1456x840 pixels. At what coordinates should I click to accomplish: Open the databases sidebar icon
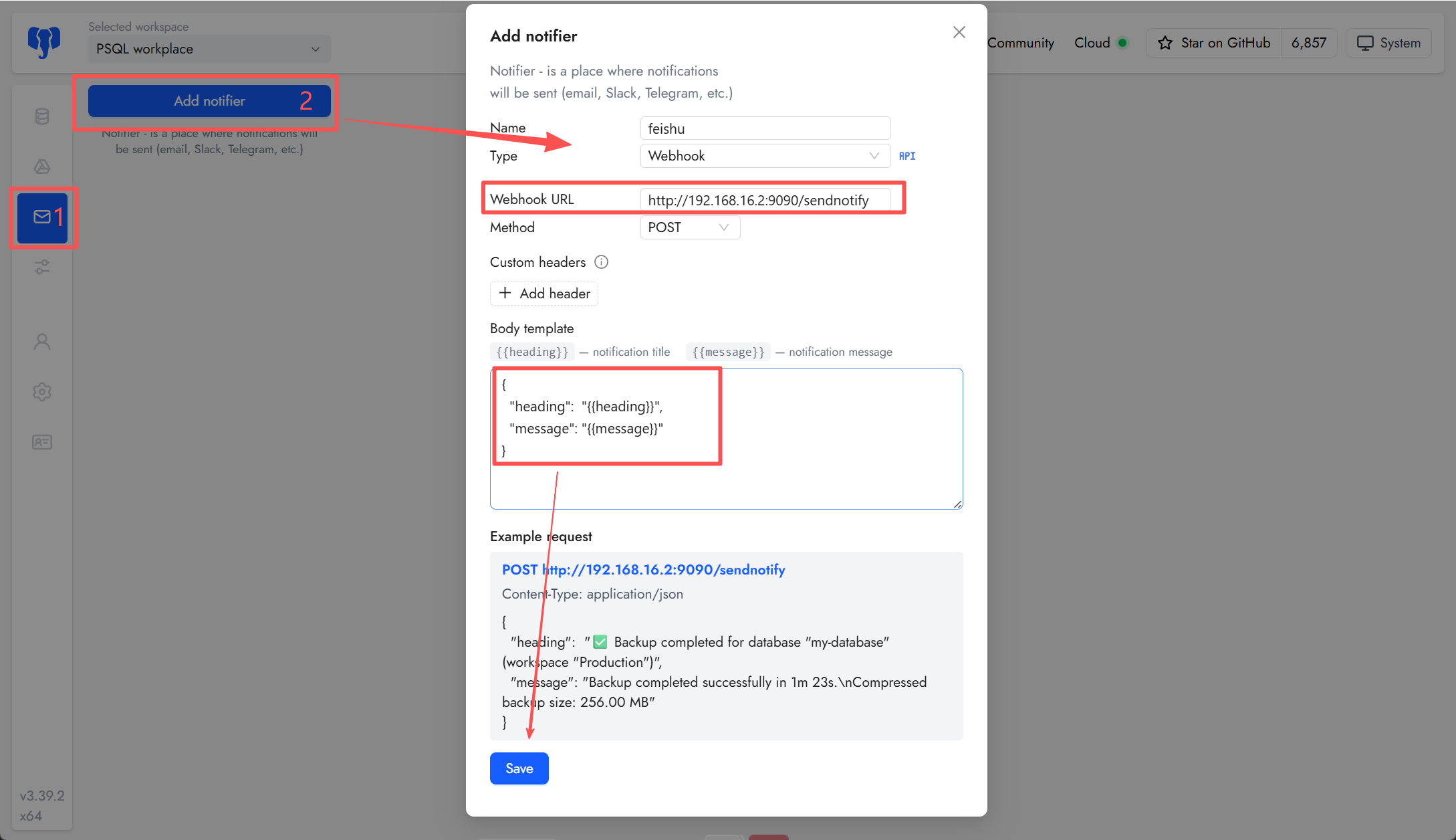point(42,116)
